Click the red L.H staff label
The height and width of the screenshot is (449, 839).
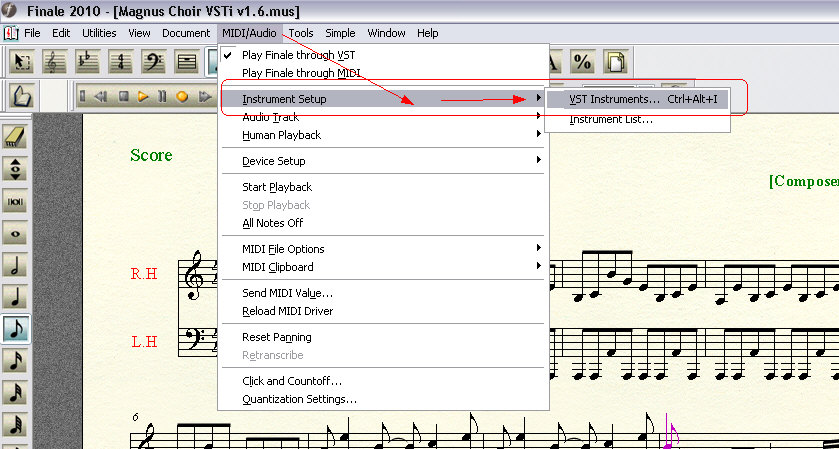click(x=144, y=341)
